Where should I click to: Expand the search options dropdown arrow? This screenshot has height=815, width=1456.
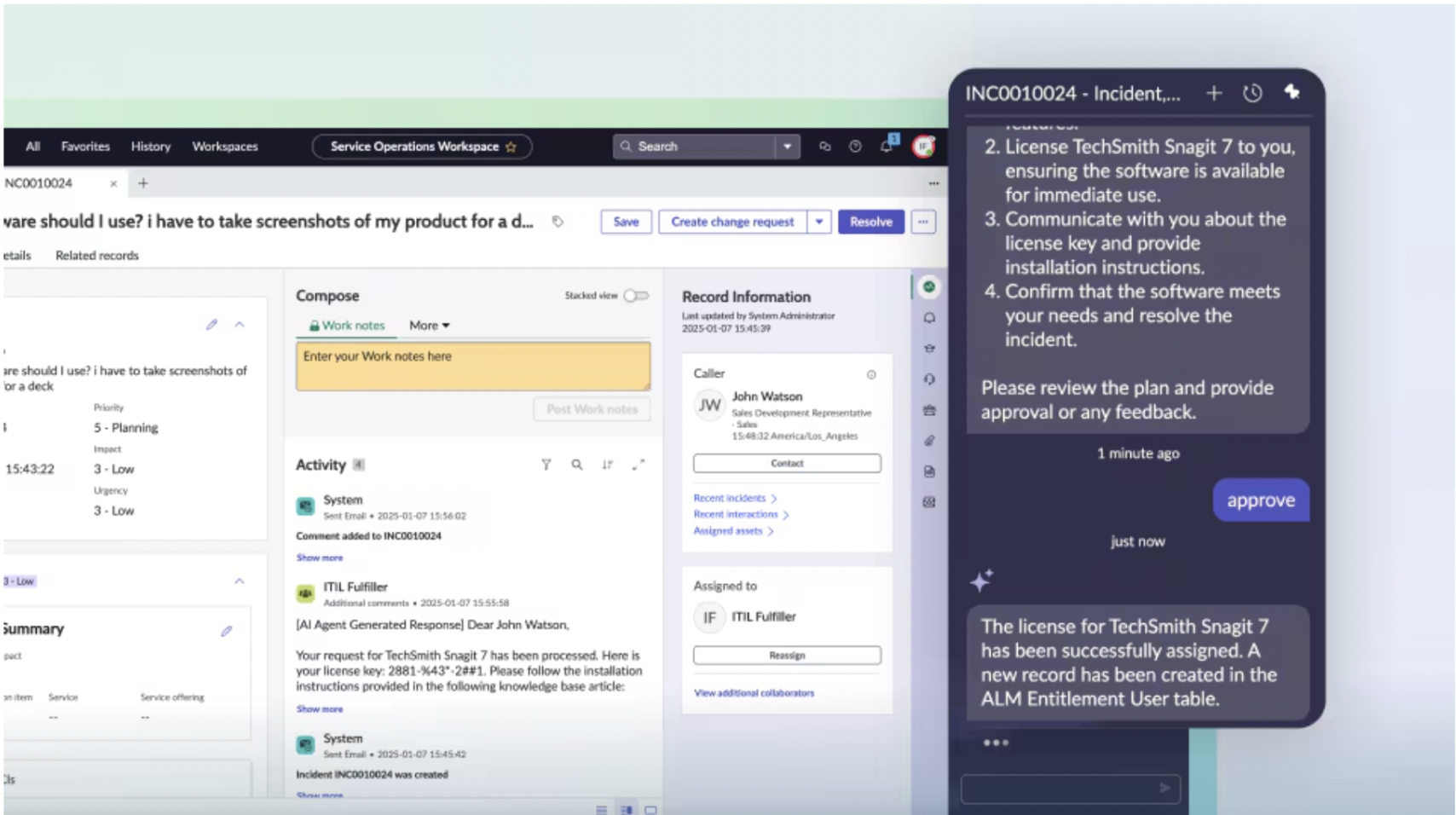pyautogui.click(x=788, y=147)
